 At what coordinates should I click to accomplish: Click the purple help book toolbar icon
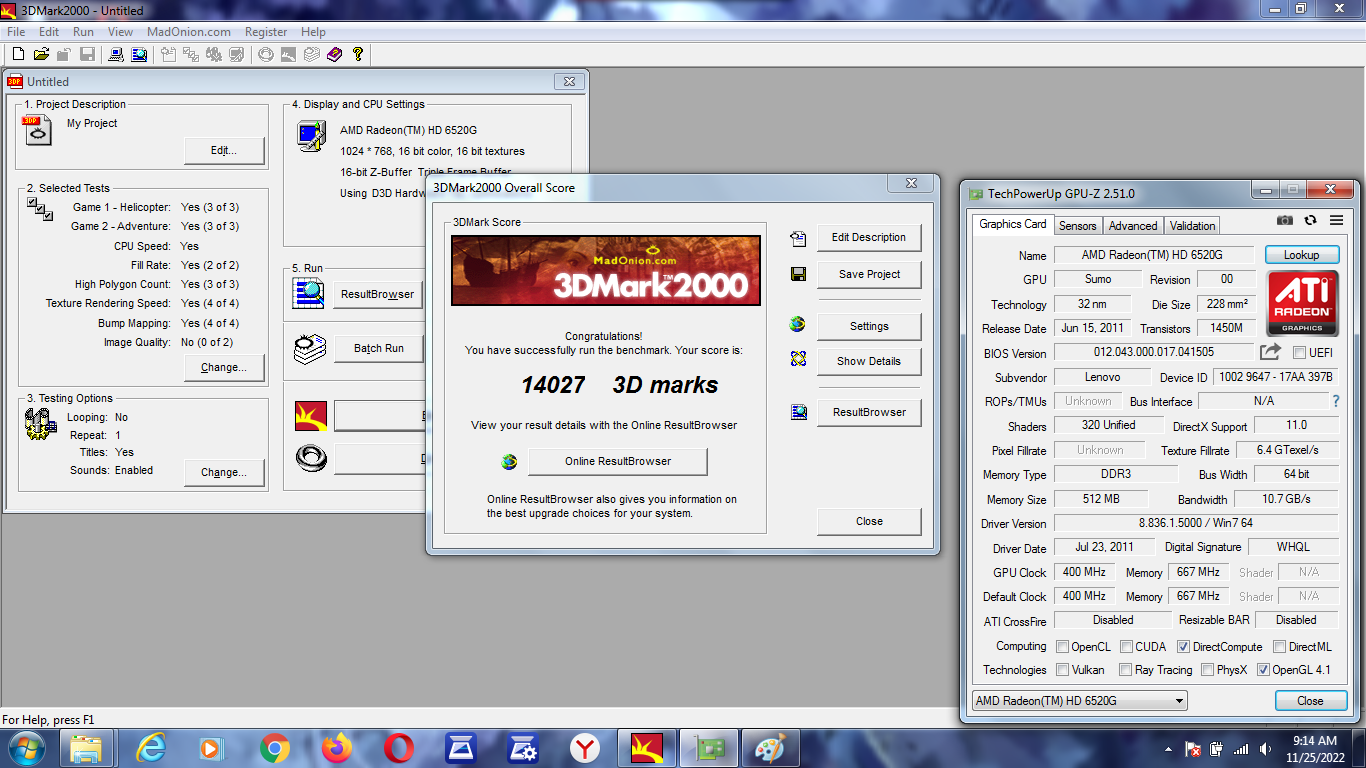(x=335, y=54)
